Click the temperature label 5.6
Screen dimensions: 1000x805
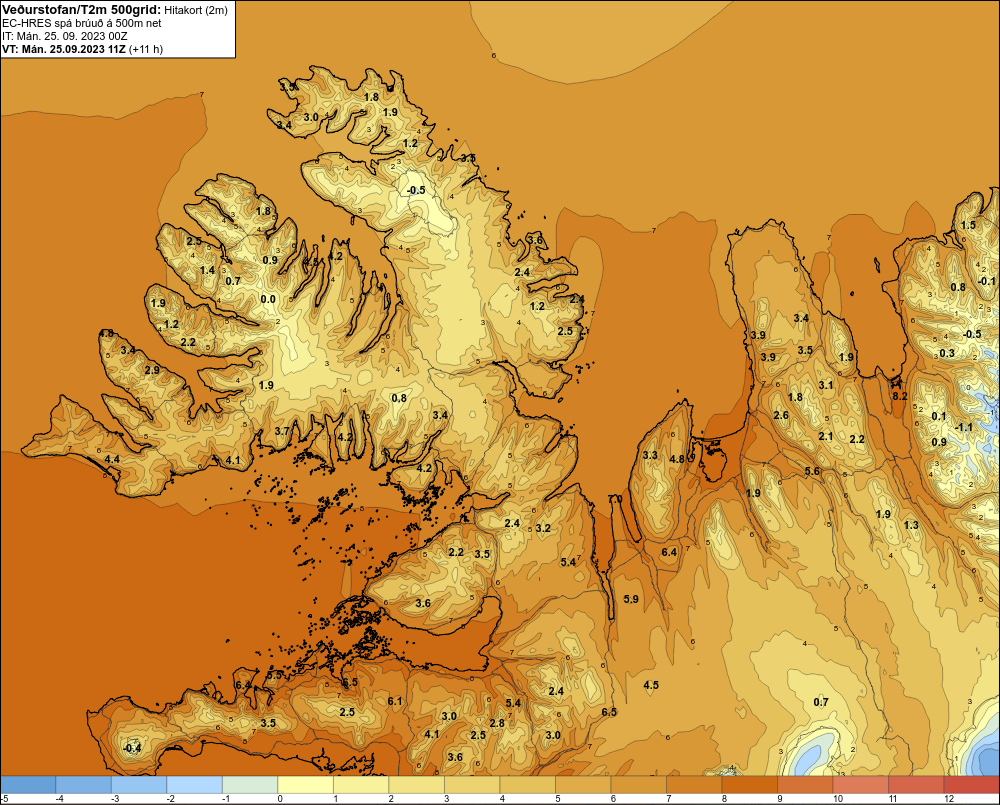click(812, 471)
